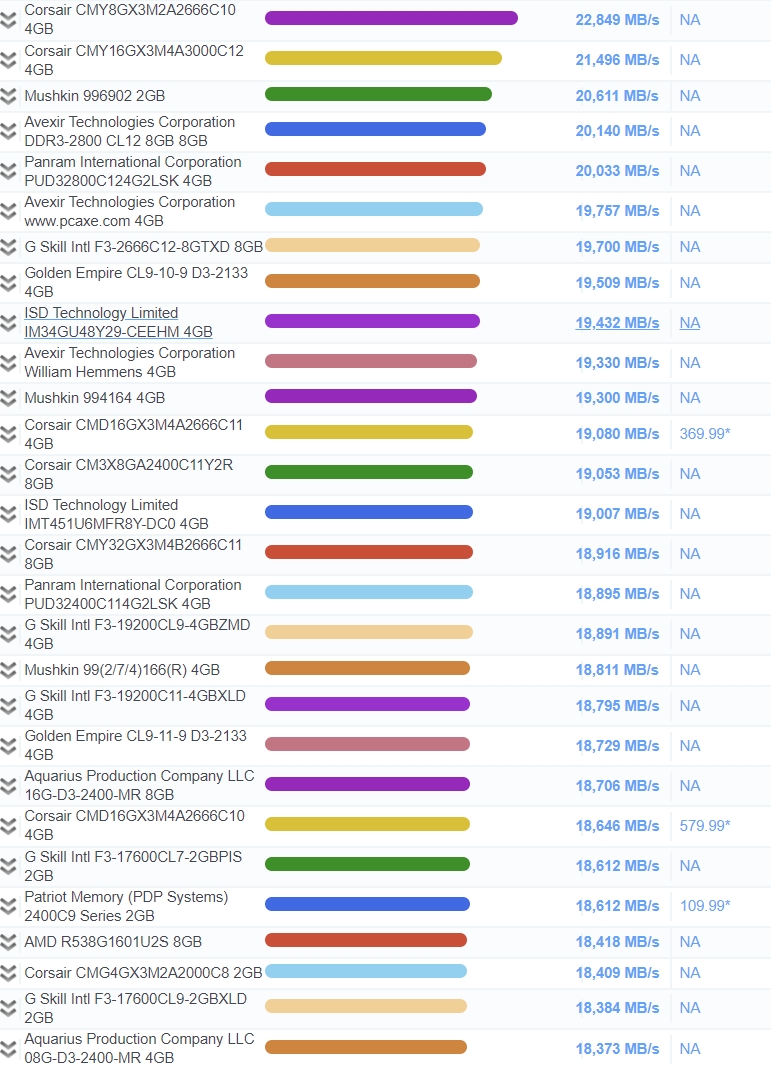Screen dimensions: 771x1067
Task: Expand Aquarius 16G-D3-2400-MR 8GB chevron
Action: pyautogui.click(x=8, y=786)
